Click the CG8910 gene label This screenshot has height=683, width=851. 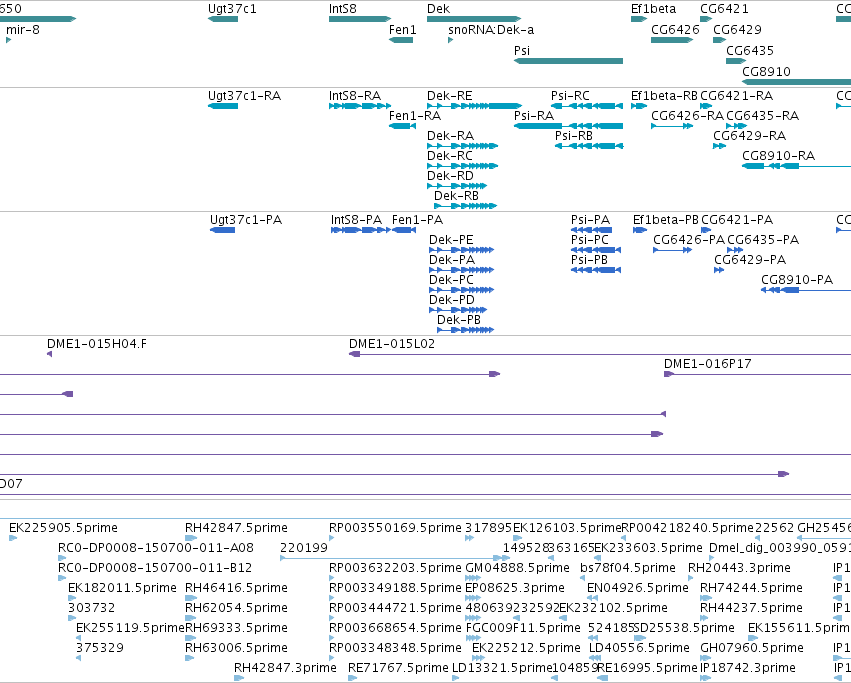click(766, 72)
